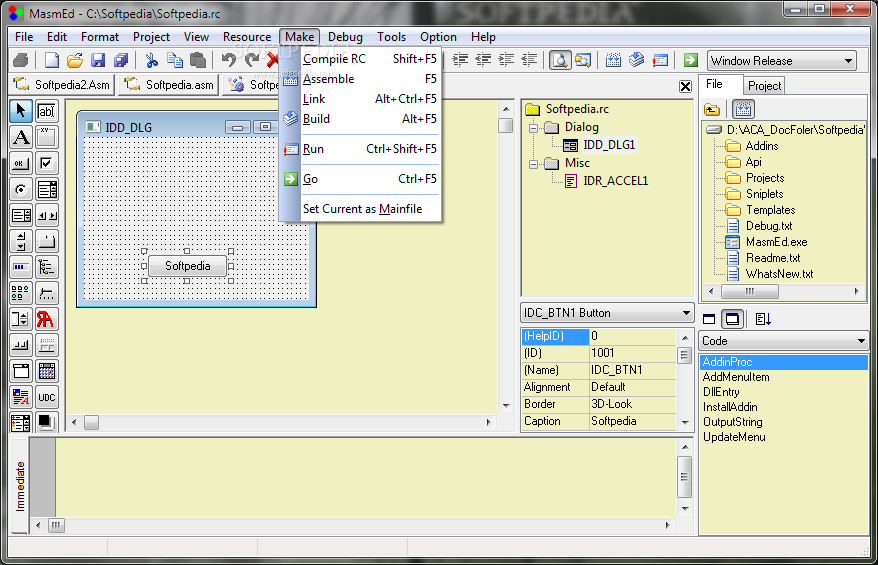The height and width of the screenshot is (565, 878).
Task: Click the sort properties icon above Code
Action: tap(763, 319)
